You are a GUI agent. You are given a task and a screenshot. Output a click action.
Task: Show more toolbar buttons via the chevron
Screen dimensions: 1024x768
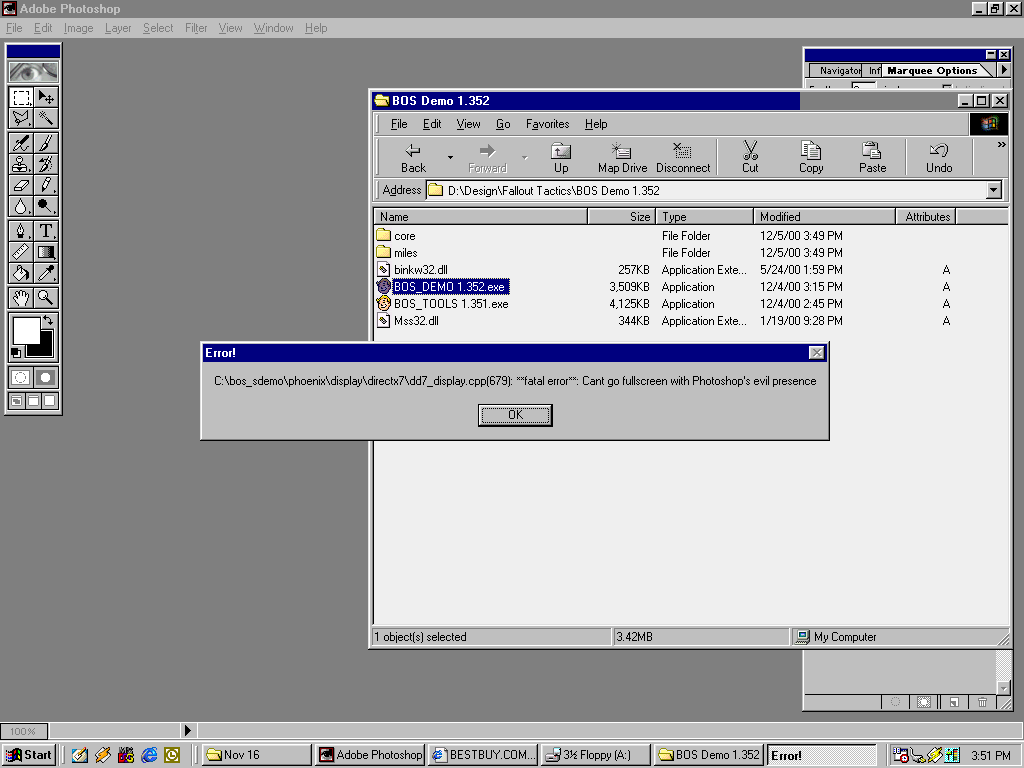(1001, 145)
